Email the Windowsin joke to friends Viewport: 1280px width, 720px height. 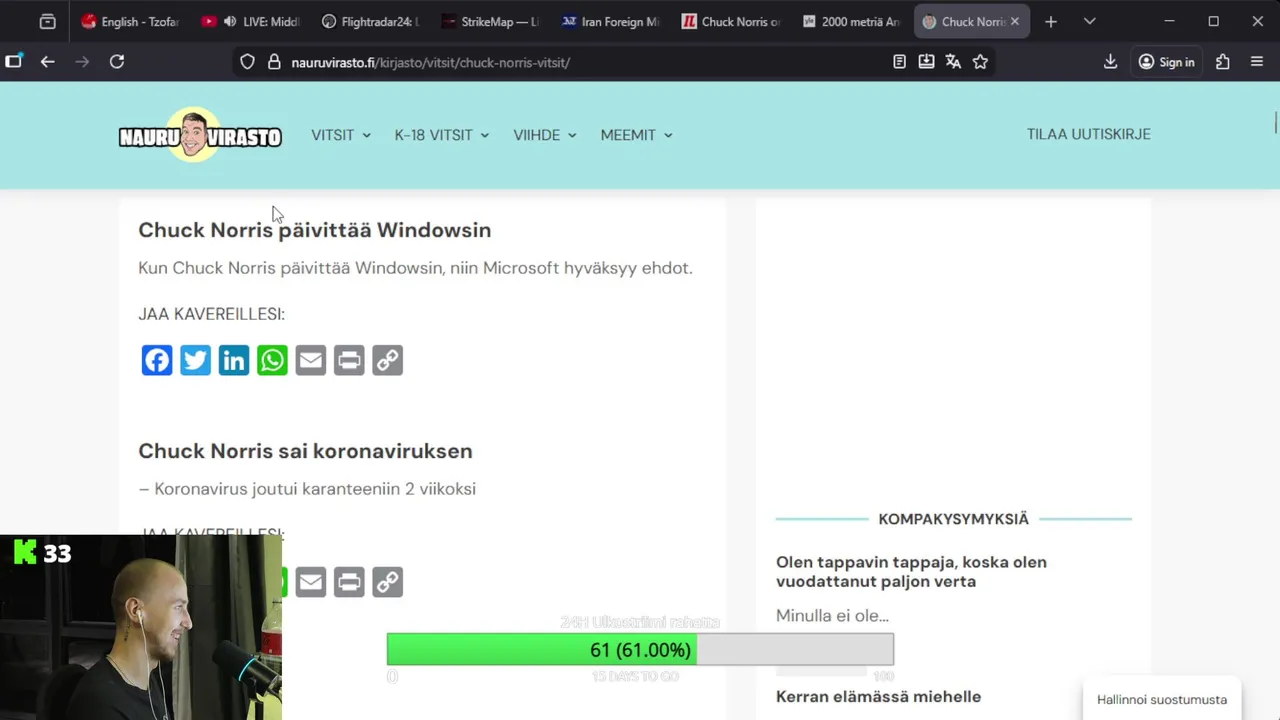pos(311,360)
